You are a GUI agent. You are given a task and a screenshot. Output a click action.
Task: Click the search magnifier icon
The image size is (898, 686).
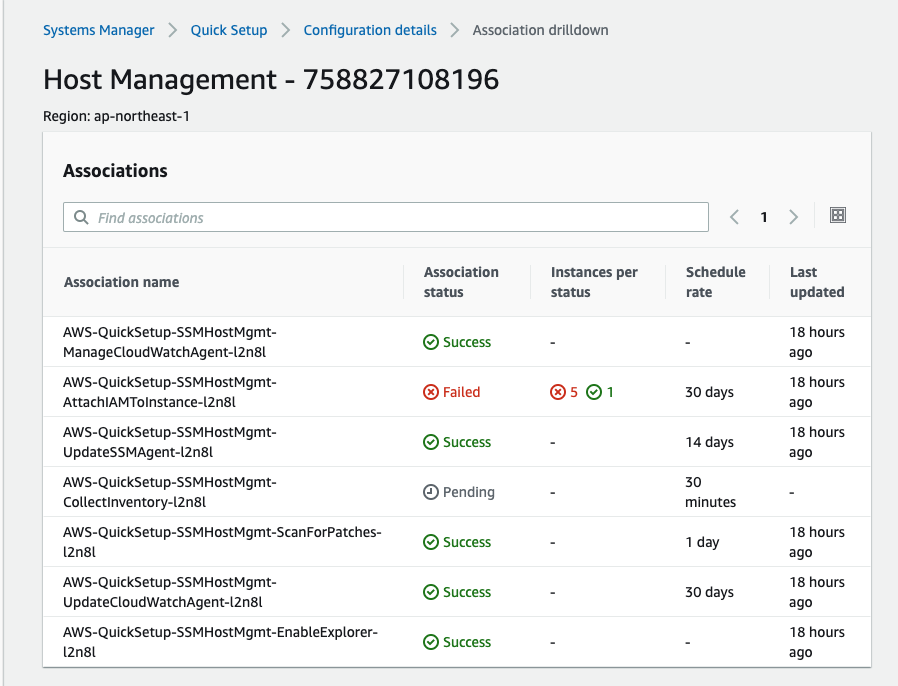(x=81, y=218)
